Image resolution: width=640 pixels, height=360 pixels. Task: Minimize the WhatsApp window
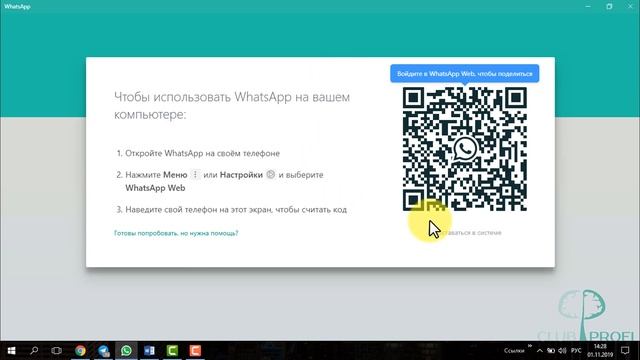coord(588,7)
